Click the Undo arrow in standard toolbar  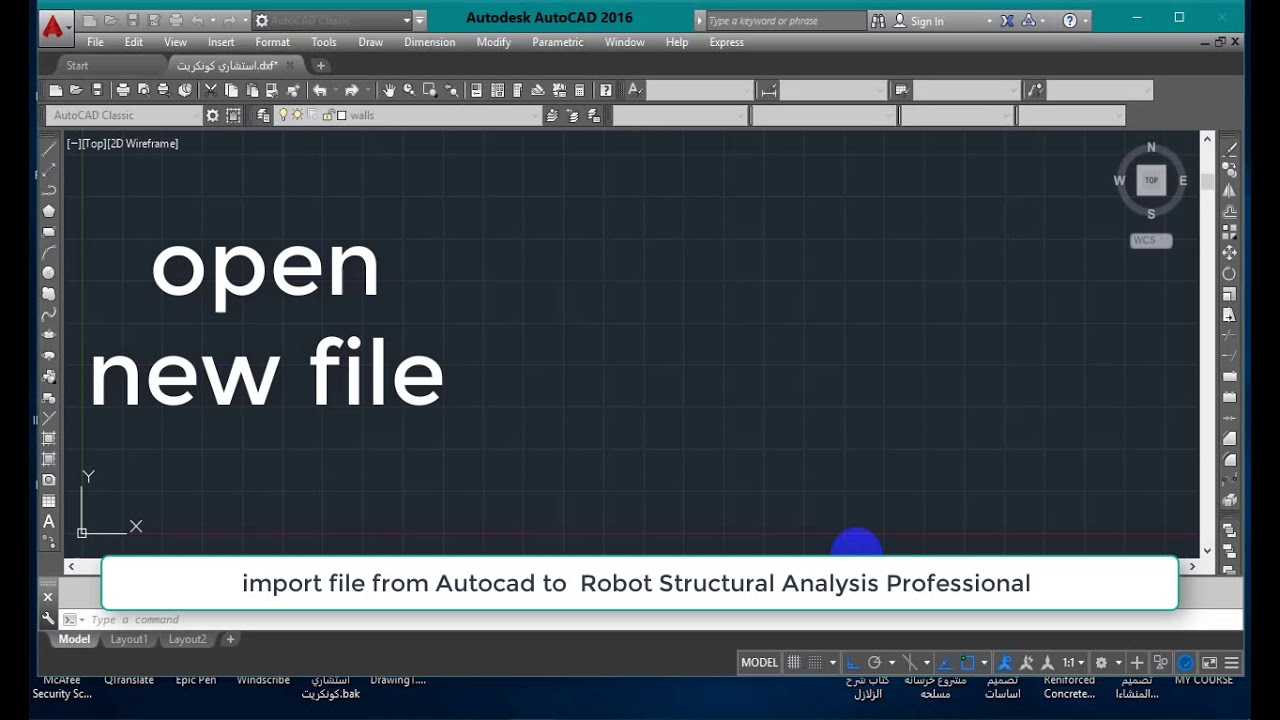(x=320, y=90)
